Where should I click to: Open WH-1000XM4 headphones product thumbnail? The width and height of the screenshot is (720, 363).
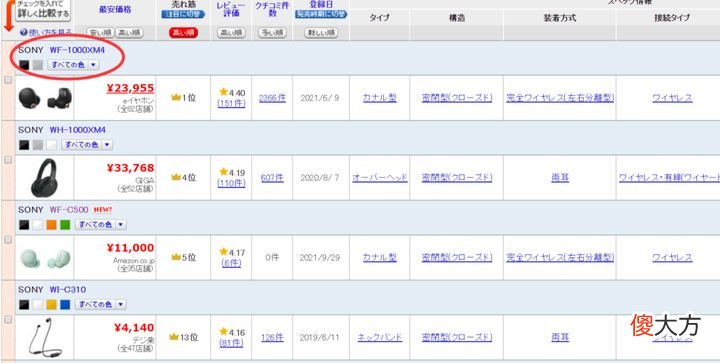44,178
